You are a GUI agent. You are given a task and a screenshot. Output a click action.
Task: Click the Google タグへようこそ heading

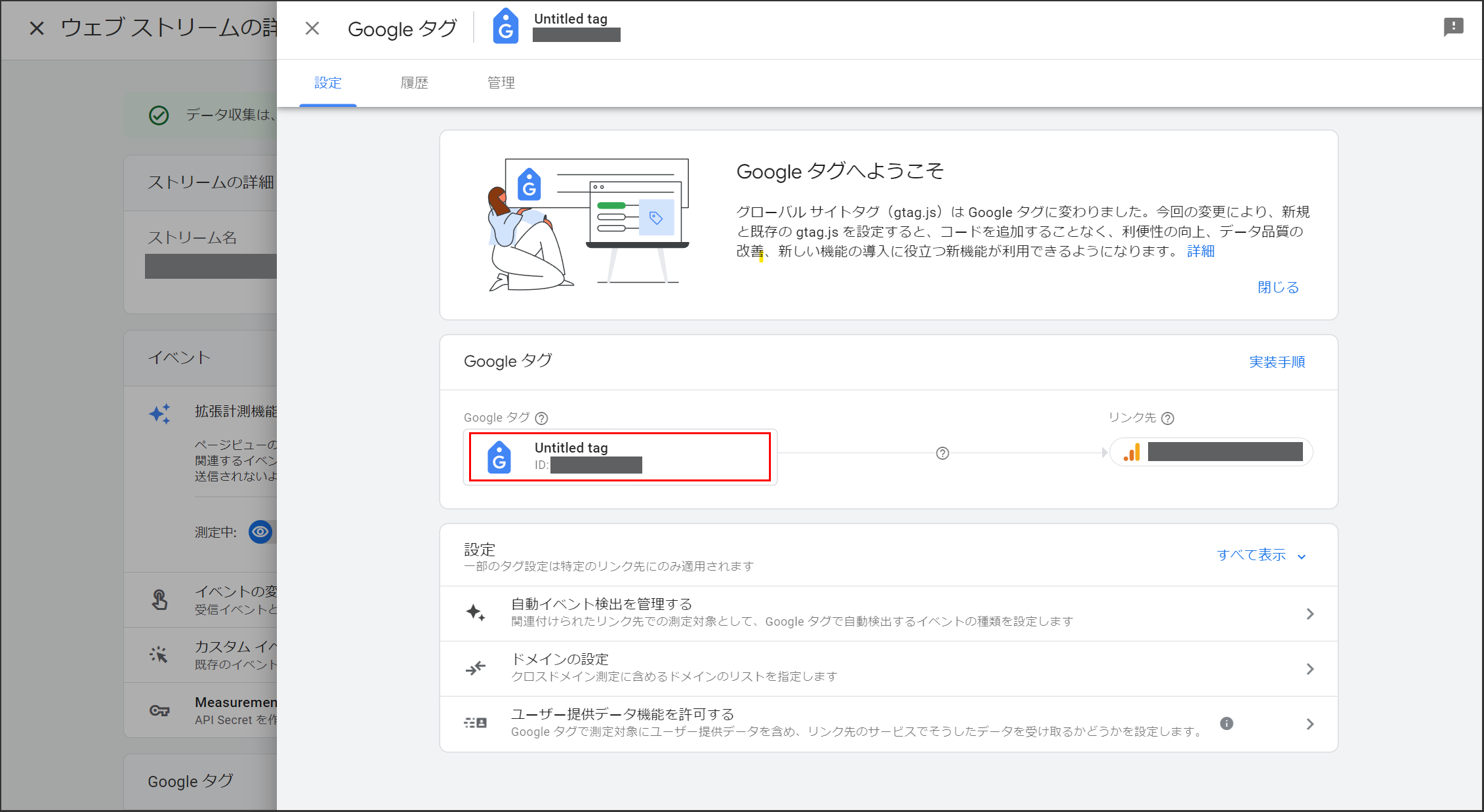click(x=840, y=171)
